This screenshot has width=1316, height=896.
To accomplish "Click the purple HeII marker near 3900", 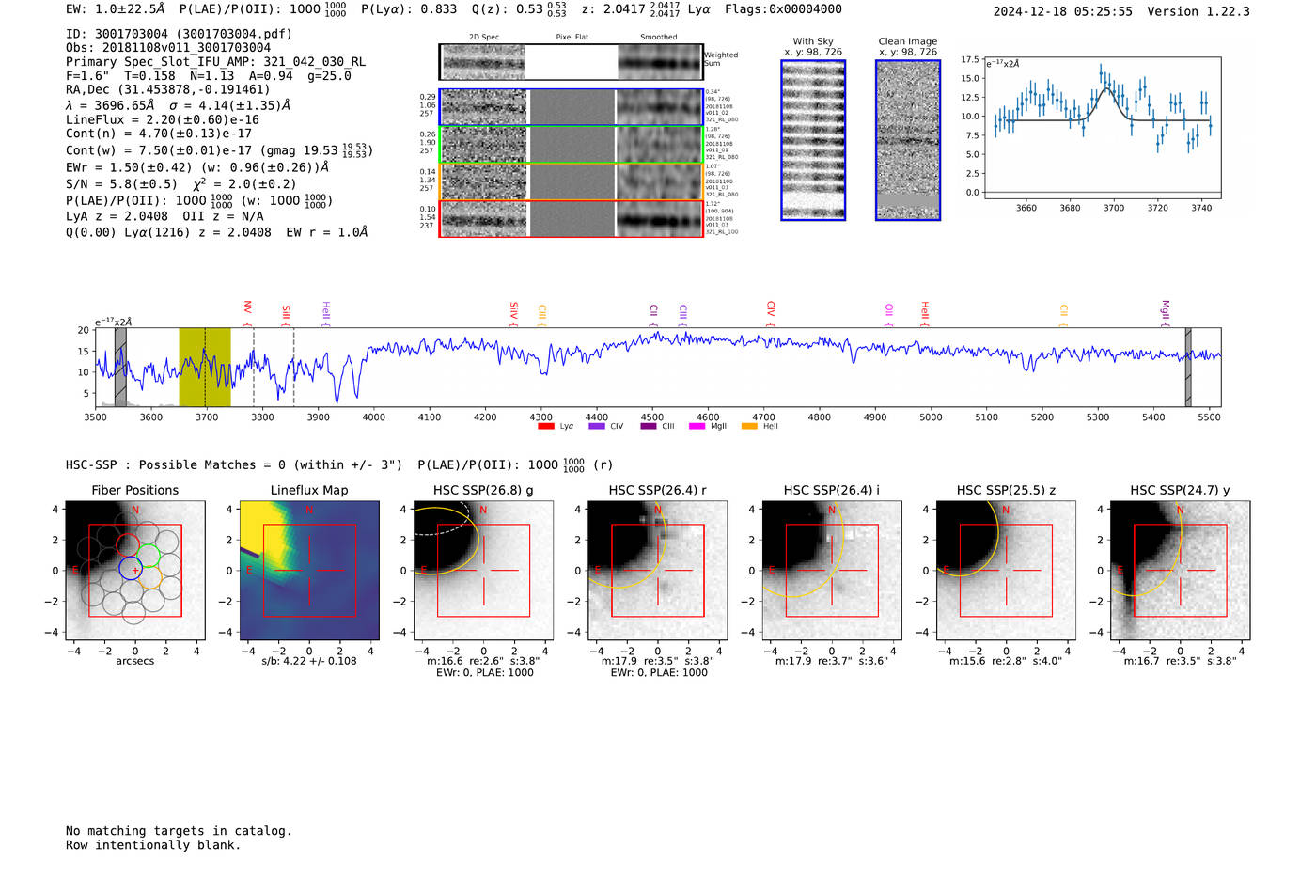I will coord(326,312).
